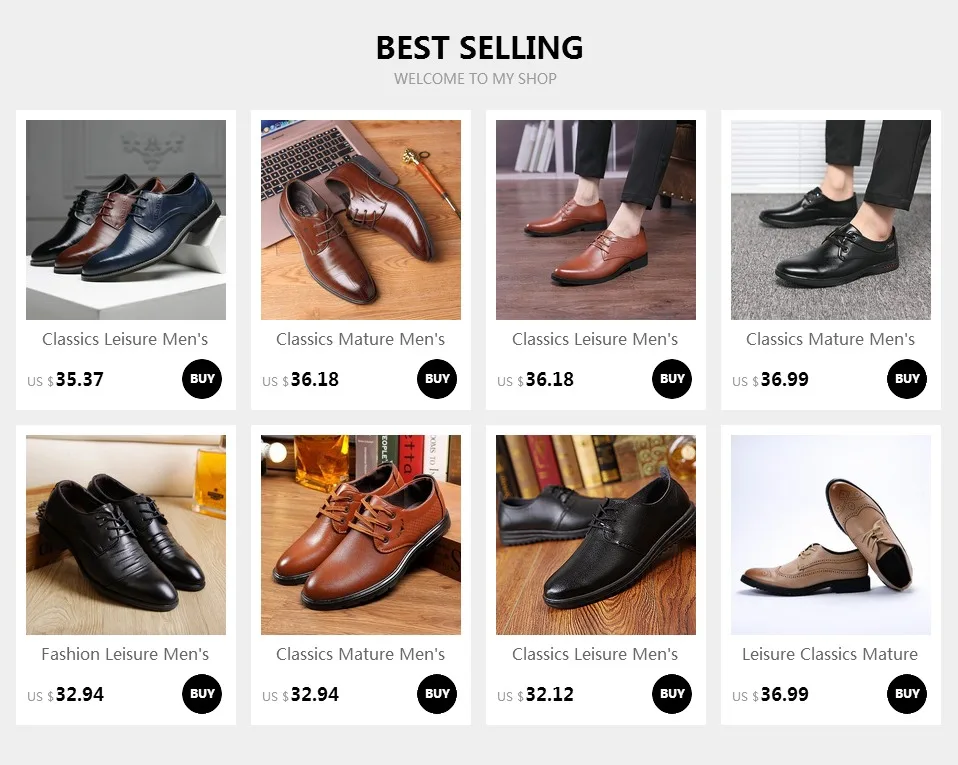Open photo of three-color shoe lineup
This screenshot has height=765, width=958.
[x=126, y=220]
